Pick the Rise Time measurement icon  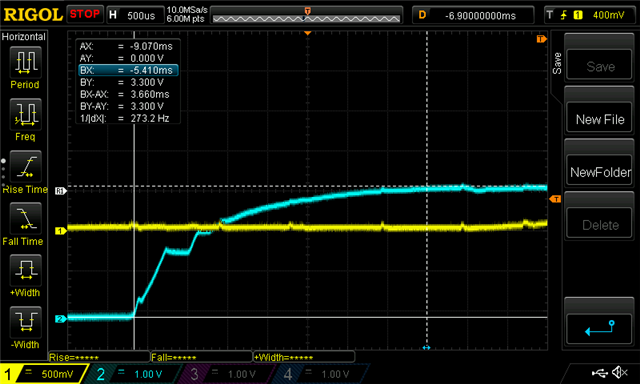click(25, 166)
